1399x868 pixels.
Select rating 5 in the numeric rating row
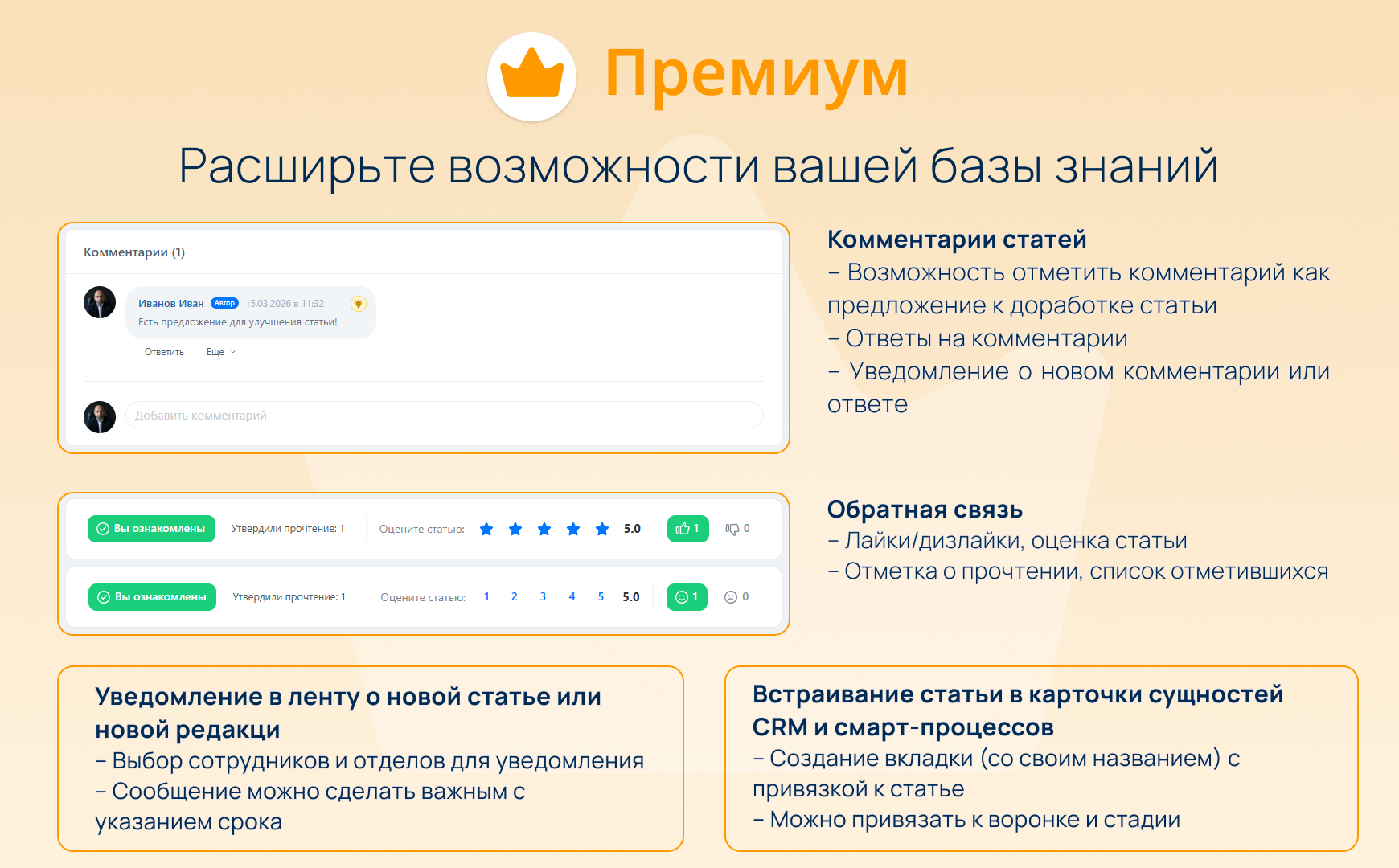601,596
